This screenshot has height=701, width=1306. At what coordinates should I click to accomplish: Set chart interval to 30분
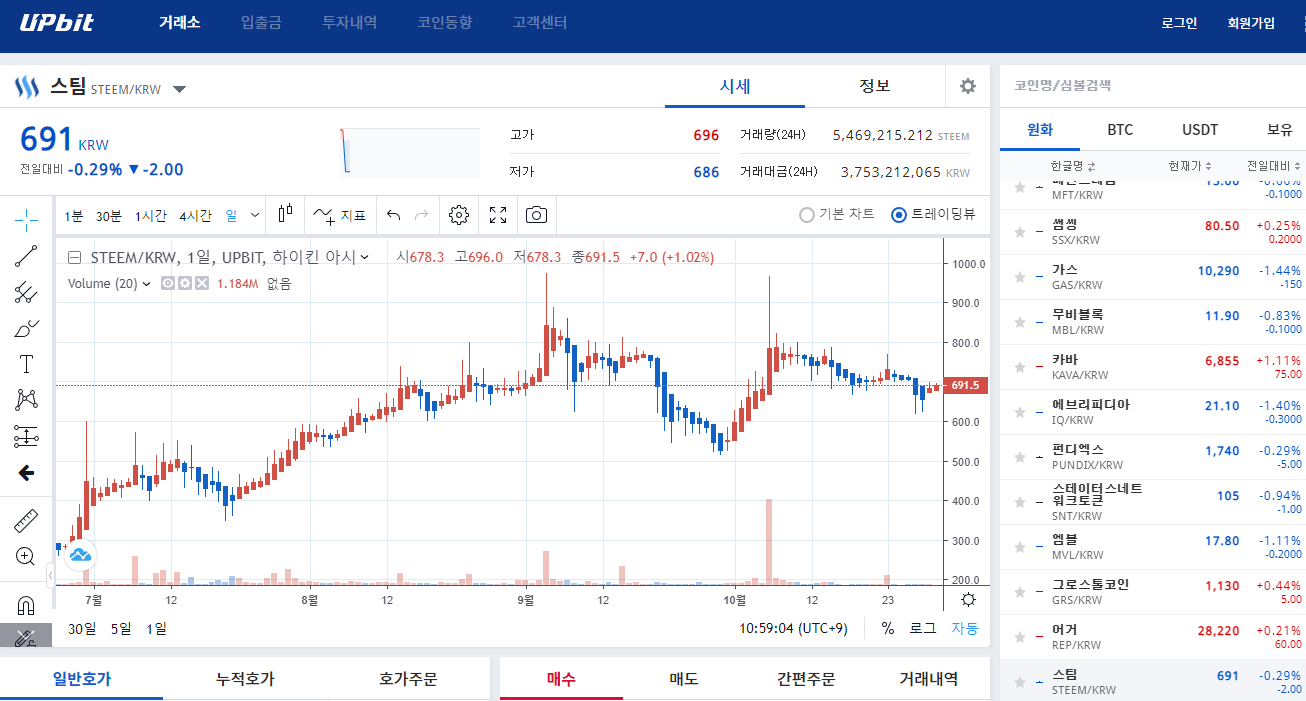click(x=109, y=215)
